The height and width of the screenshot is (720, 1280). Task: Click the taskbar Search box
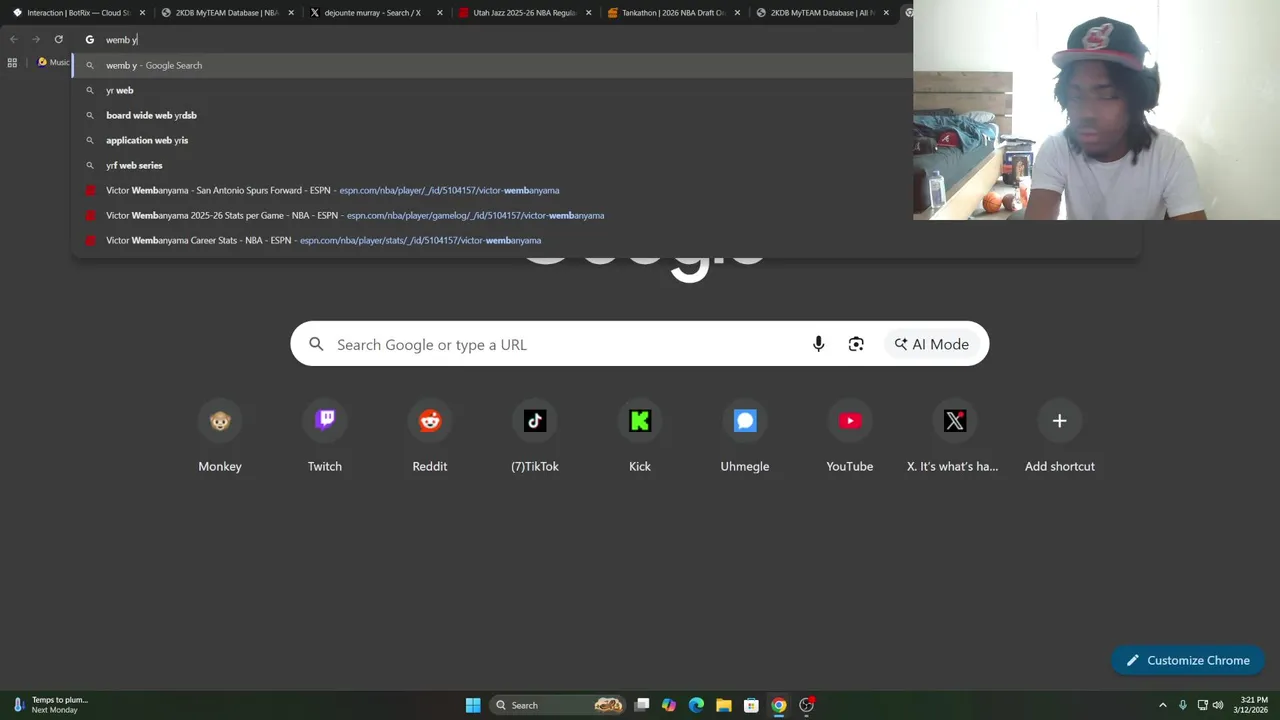click(558, 705)
